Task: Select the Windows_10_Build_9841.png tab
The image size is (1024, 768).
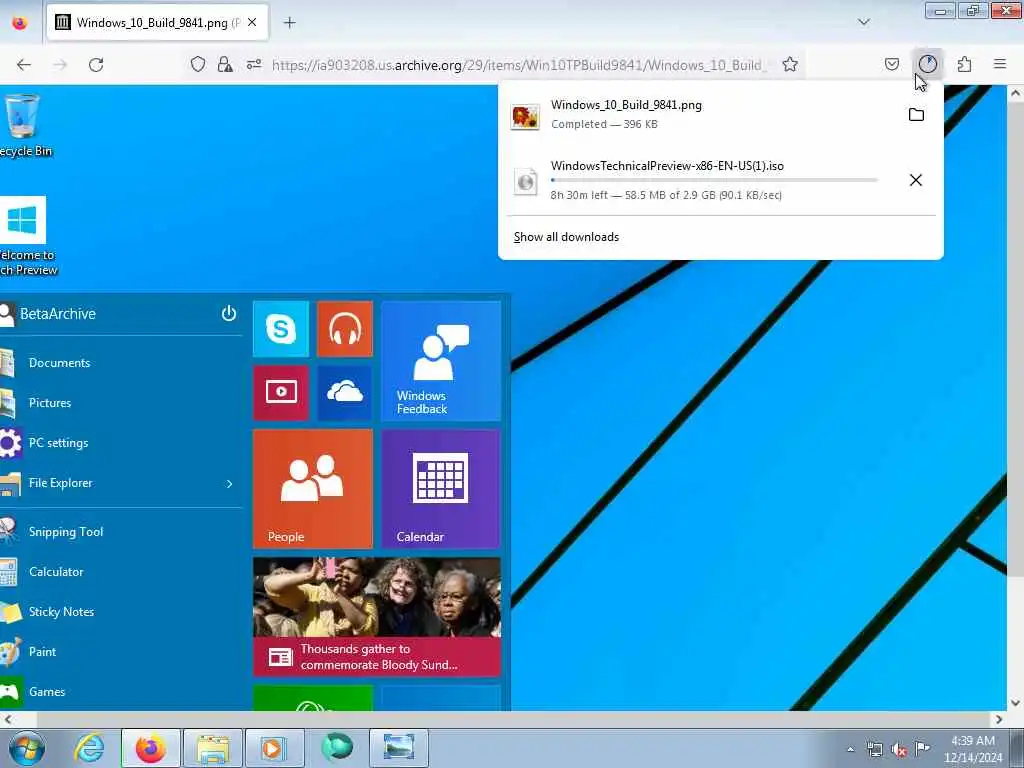Action: [157, 23]
